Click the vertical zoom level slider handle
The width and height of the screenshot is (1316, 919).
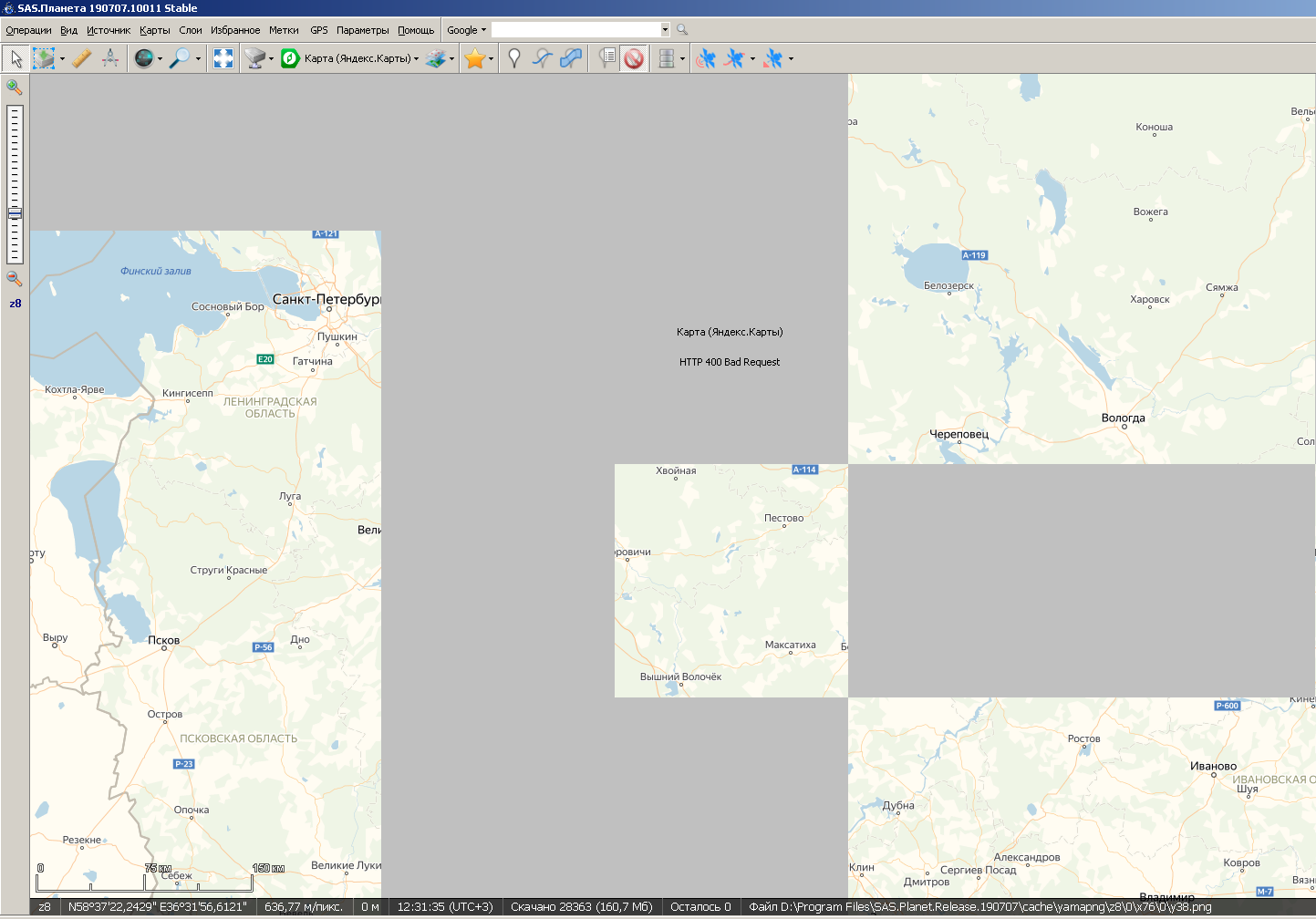pyautogui.click(x=15, y=214)
